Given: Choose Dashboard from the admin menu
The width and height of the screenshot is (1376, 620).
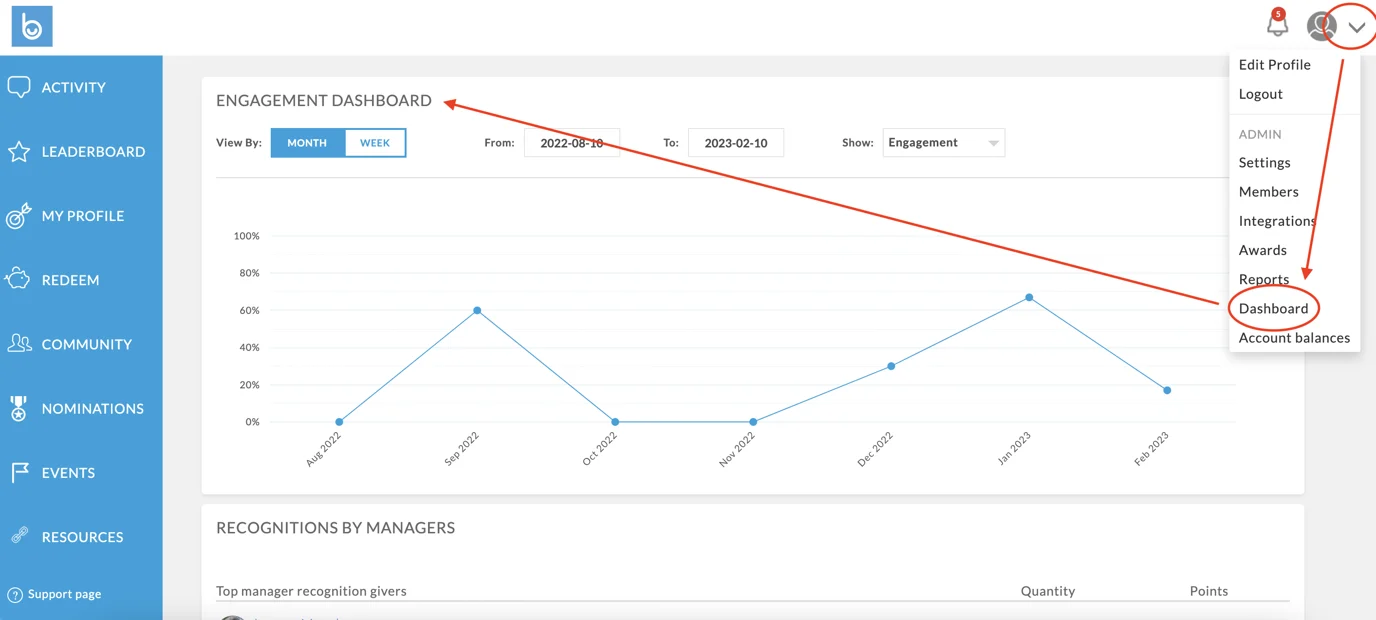Looking at the screenshot, I should pyautogui.click(x=1273, y=308).
